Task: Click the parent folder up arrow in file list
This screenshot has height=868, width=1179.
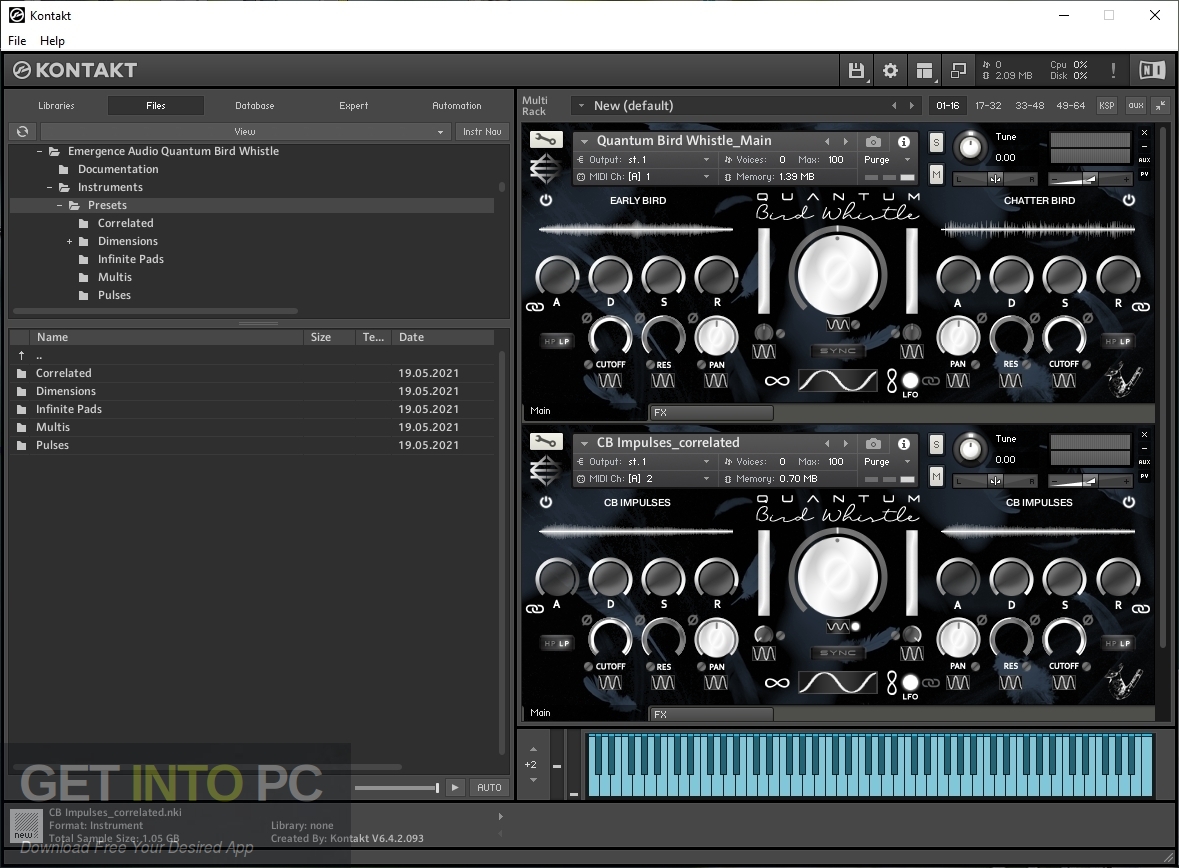Action: (22, 355)
